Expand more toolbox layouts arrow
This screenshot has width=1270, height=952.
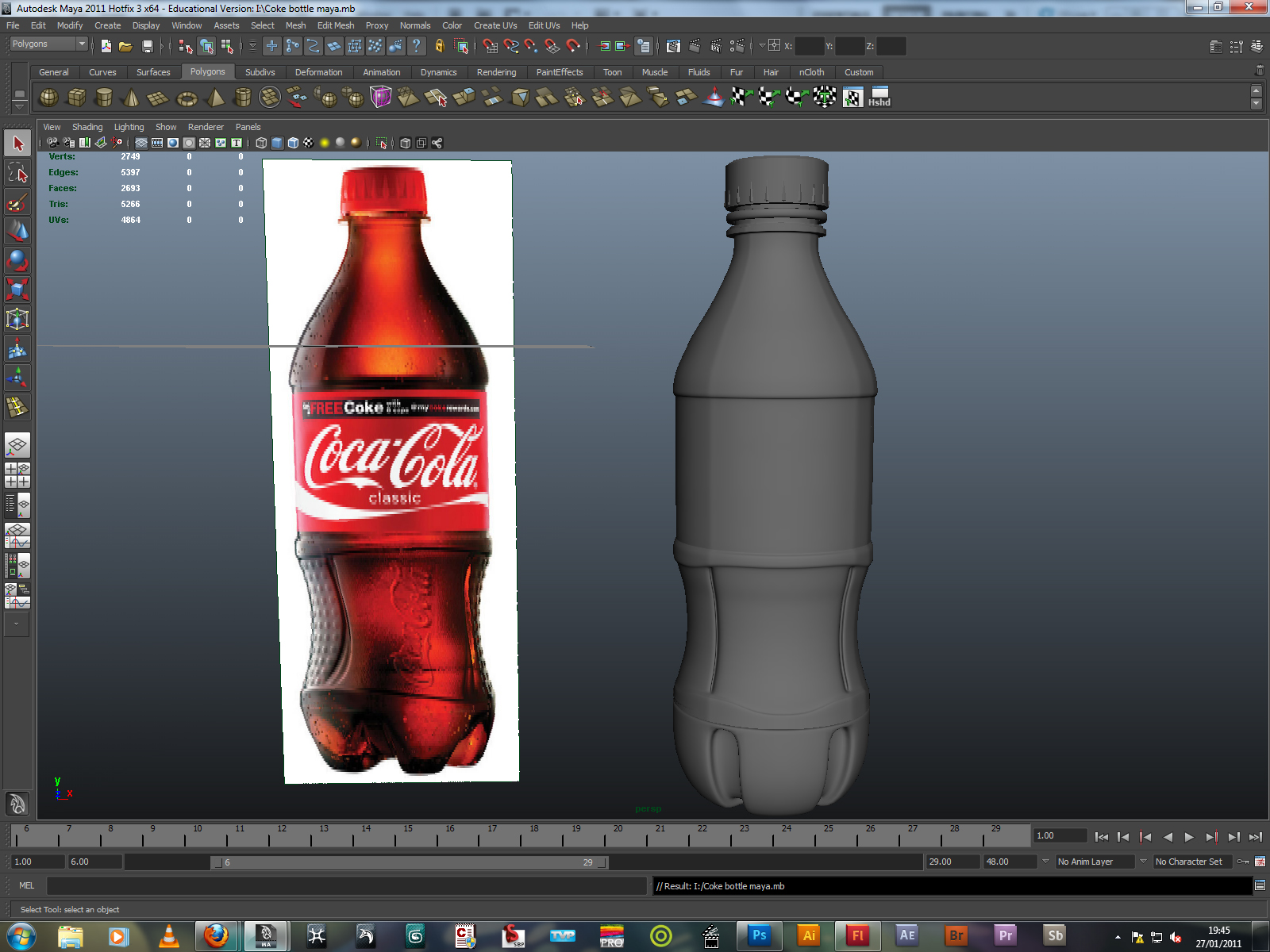[x=16, y=624]
